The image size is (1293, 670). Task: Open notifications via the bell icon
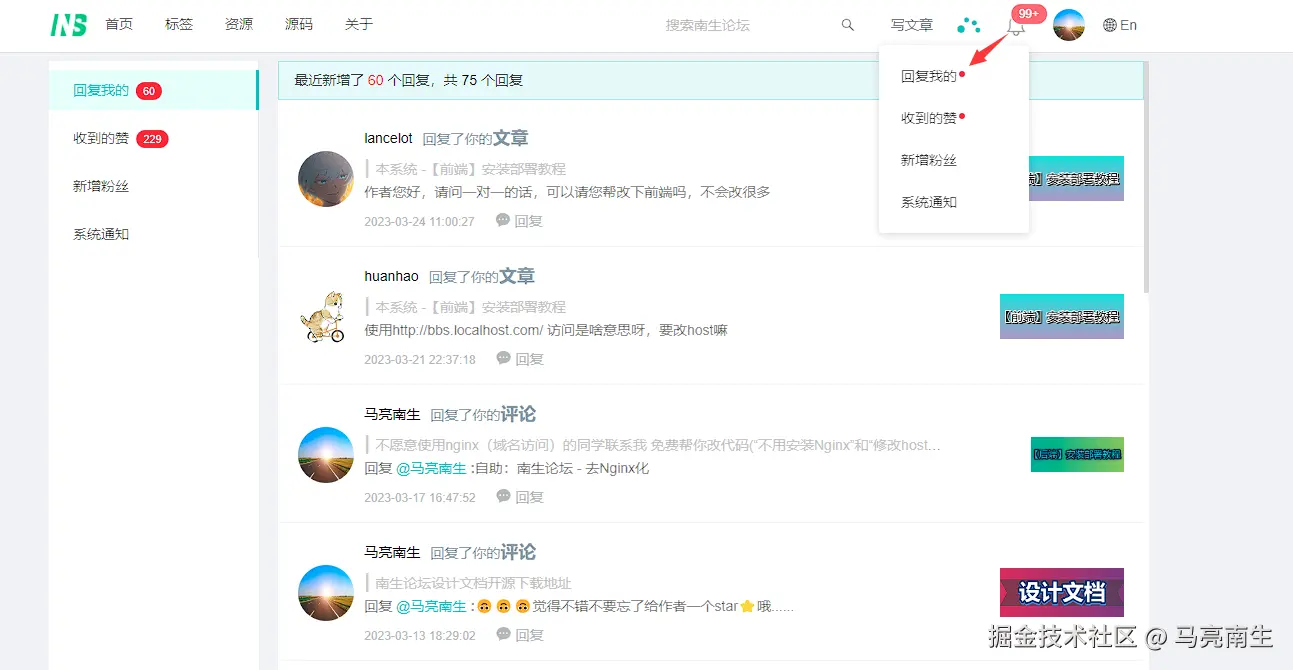1016,26
